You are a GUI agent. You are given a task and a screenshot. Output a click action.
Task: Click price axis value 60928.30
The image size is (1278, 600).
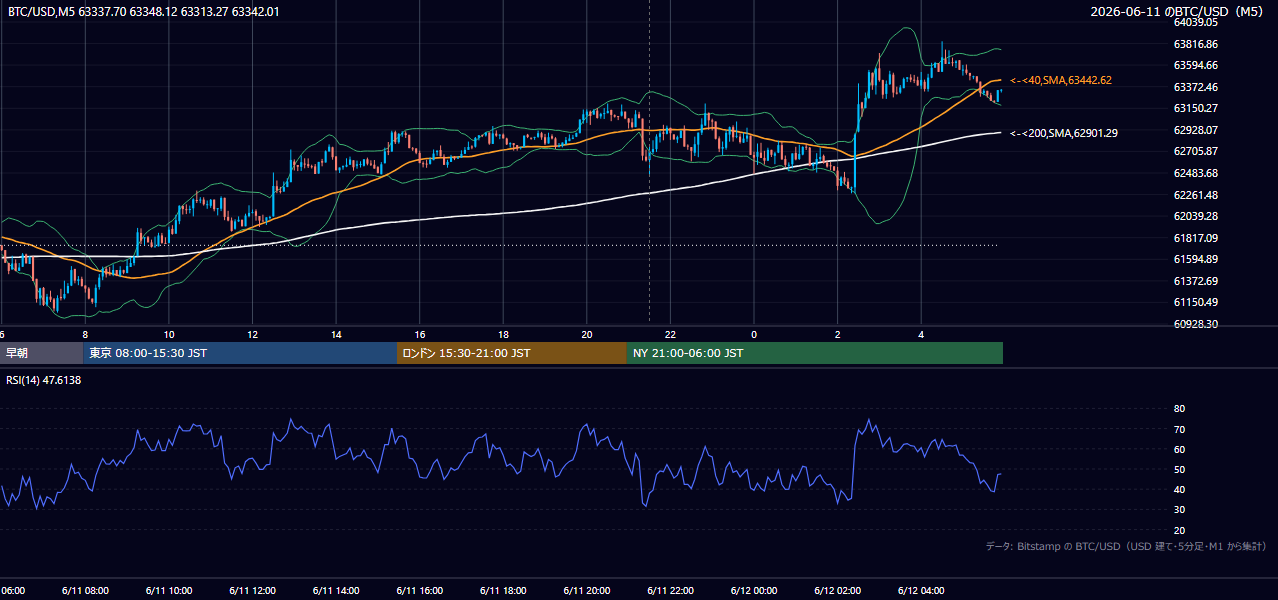[x=1195, y=324]
